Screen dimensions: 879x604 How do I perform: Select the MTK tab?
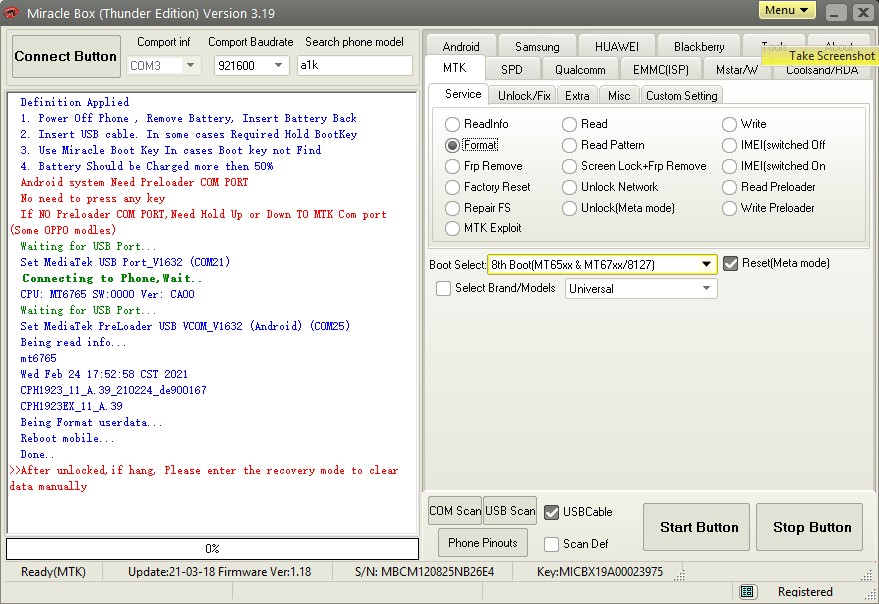pos(455,68)
